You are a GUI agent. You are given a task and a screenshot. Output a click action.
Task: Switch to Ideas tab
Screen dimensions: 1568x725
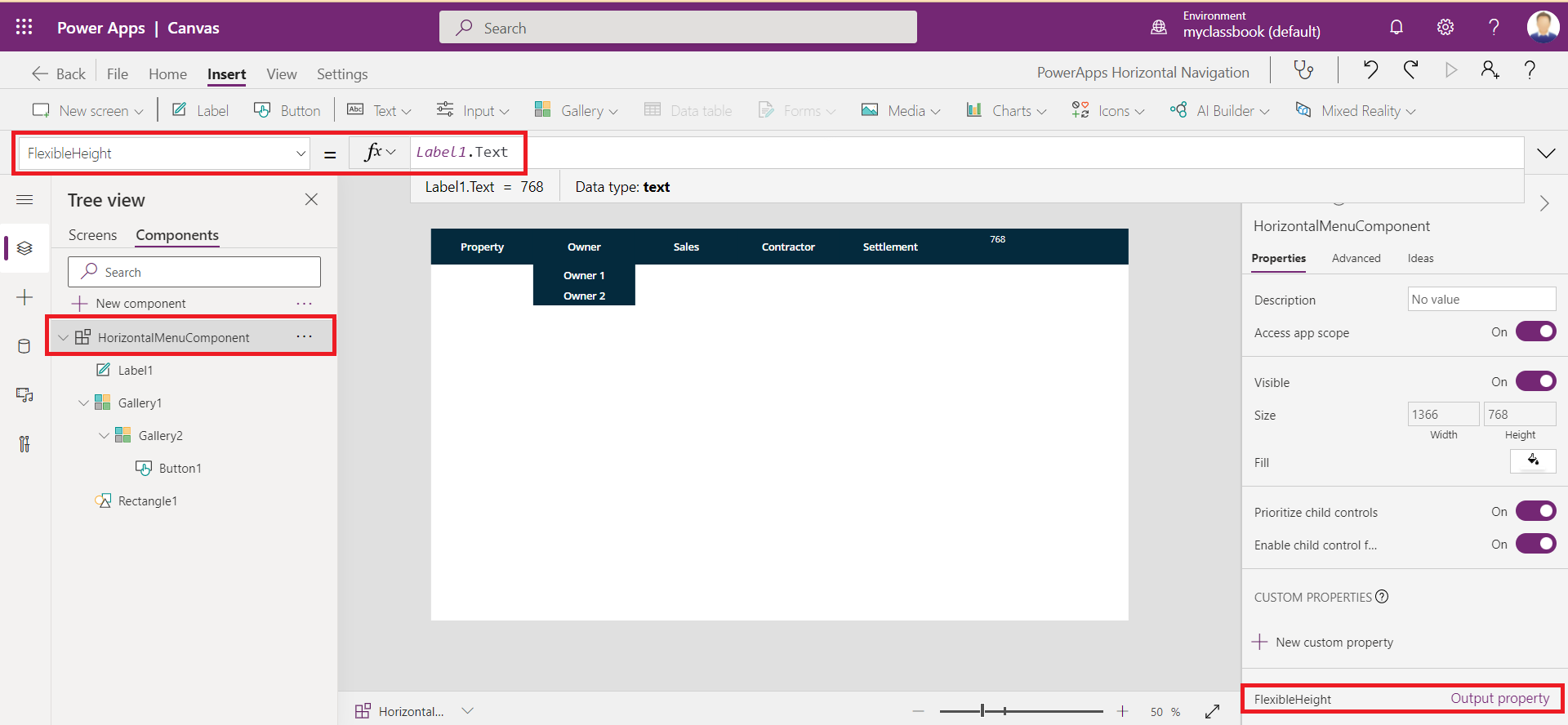pyautogui.click(x=1420, y=258)
